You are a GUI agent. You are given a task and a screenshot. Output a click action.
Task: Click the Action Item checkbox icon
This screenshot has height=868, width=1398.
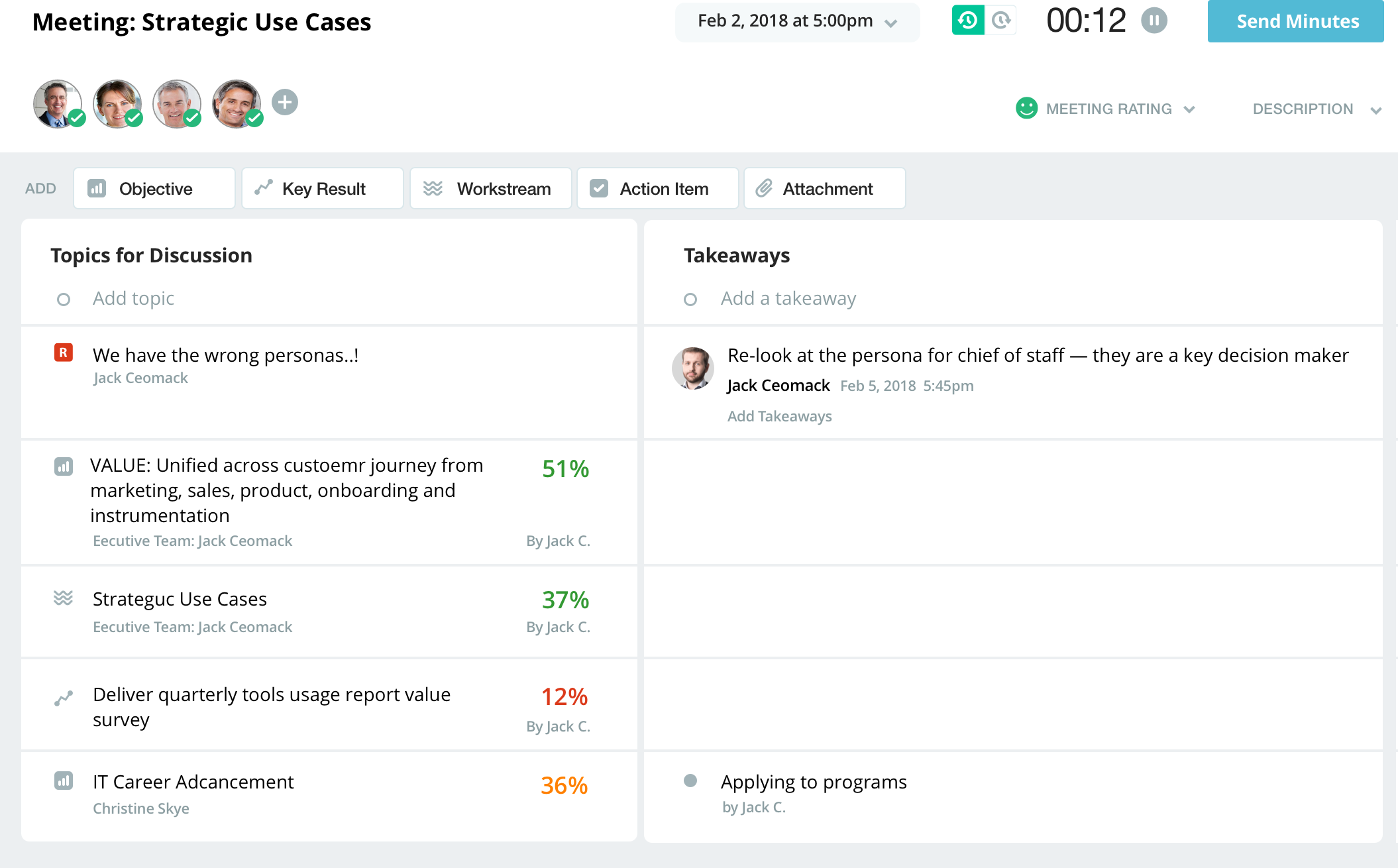599,188
